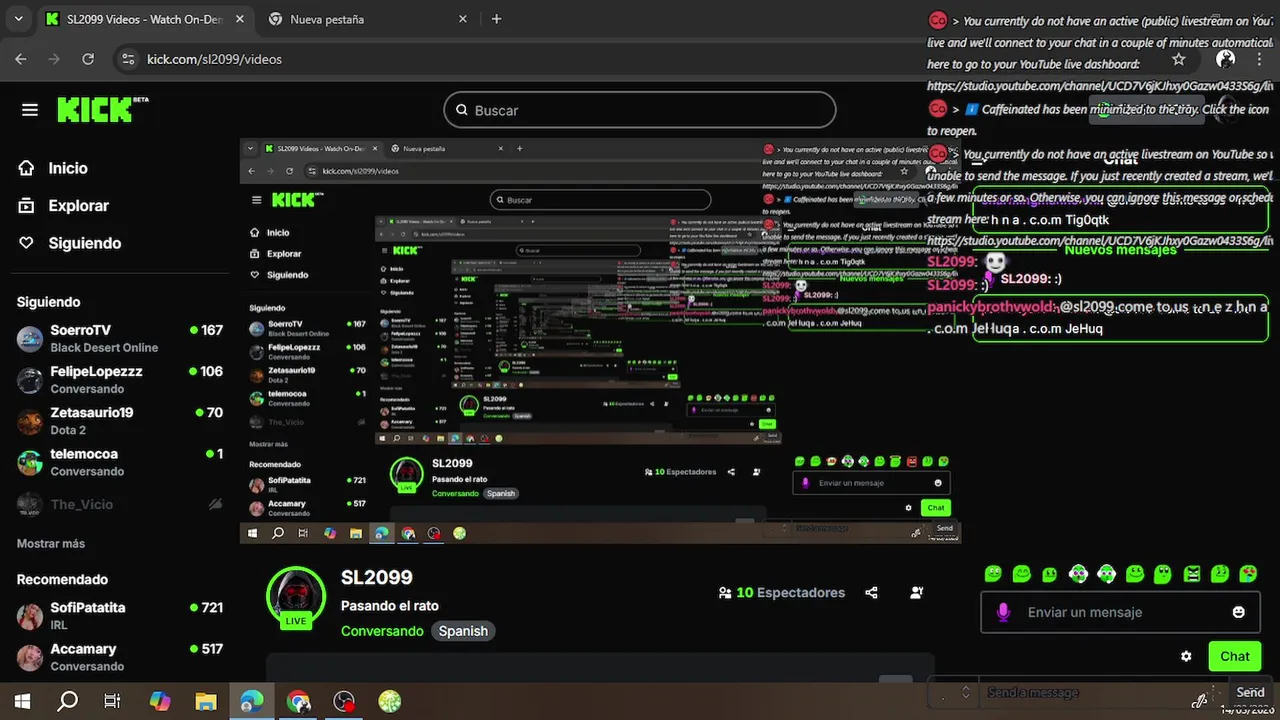Switch to Chrome on the taskbar
The width and height of the screenshot is (1280, 720).
(298, 702)
